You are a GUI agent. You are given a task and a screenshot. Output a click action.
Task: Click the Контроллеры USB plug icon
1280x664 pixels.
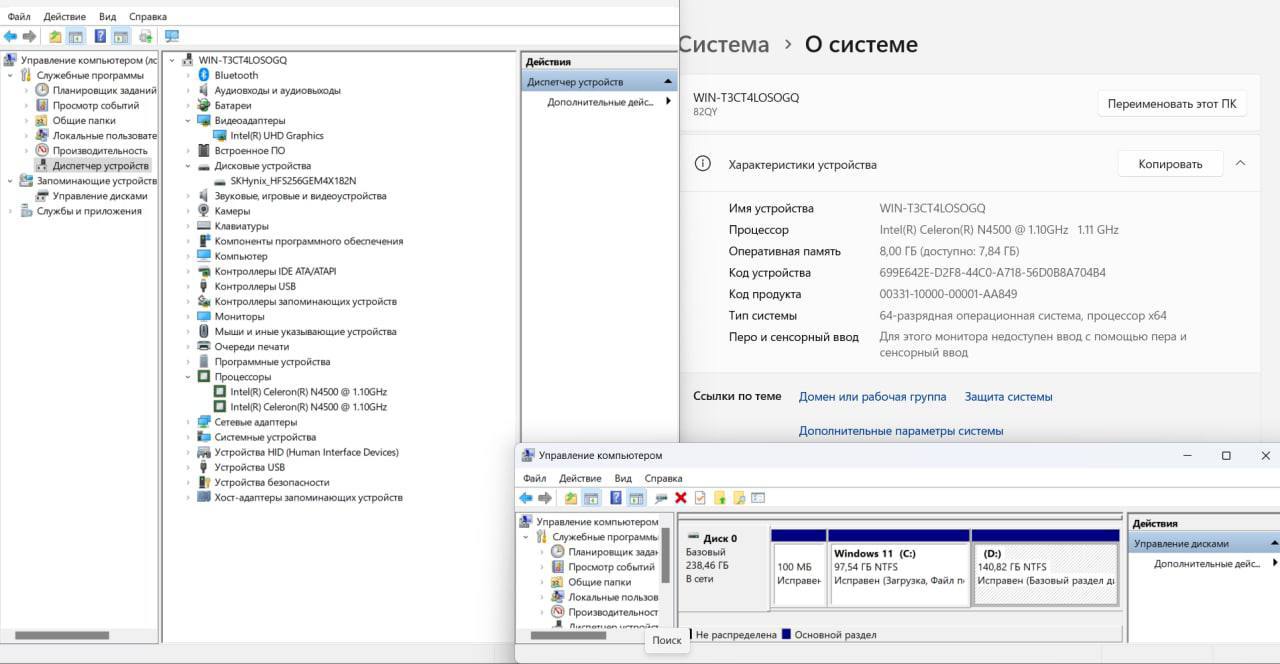(x=204, y=286)
